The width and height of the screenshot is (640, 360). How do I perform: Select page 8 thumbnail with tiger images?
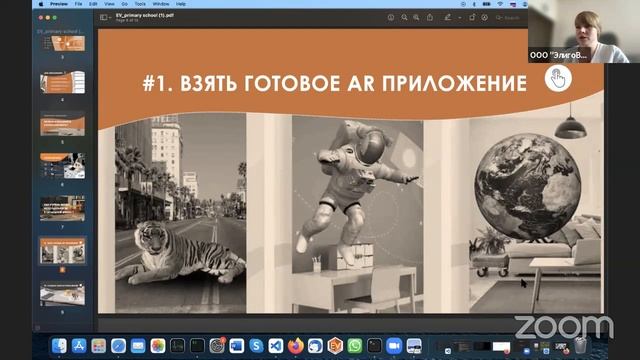pos(62,251)
